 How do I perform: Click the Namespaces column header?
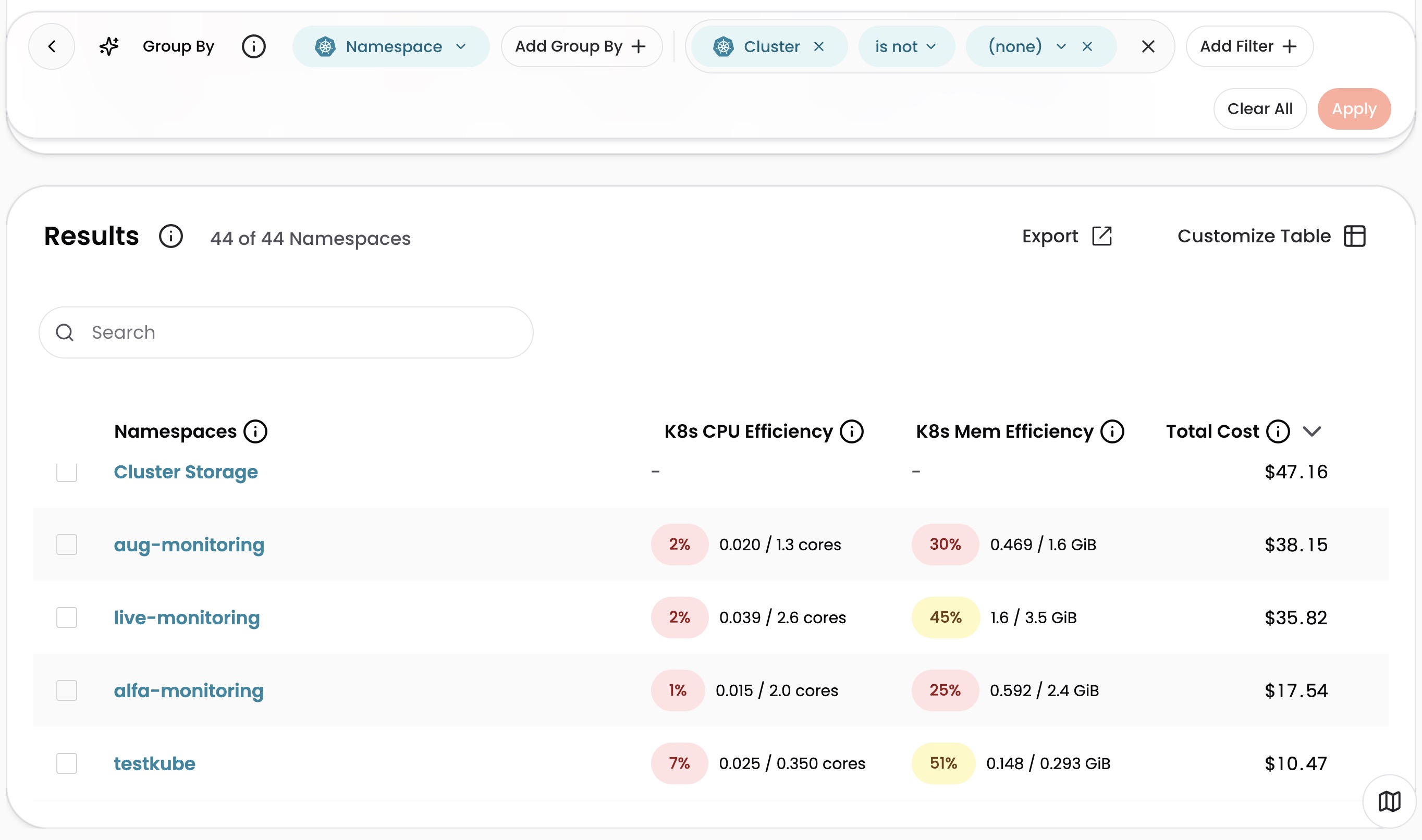[x=176, y=431]
